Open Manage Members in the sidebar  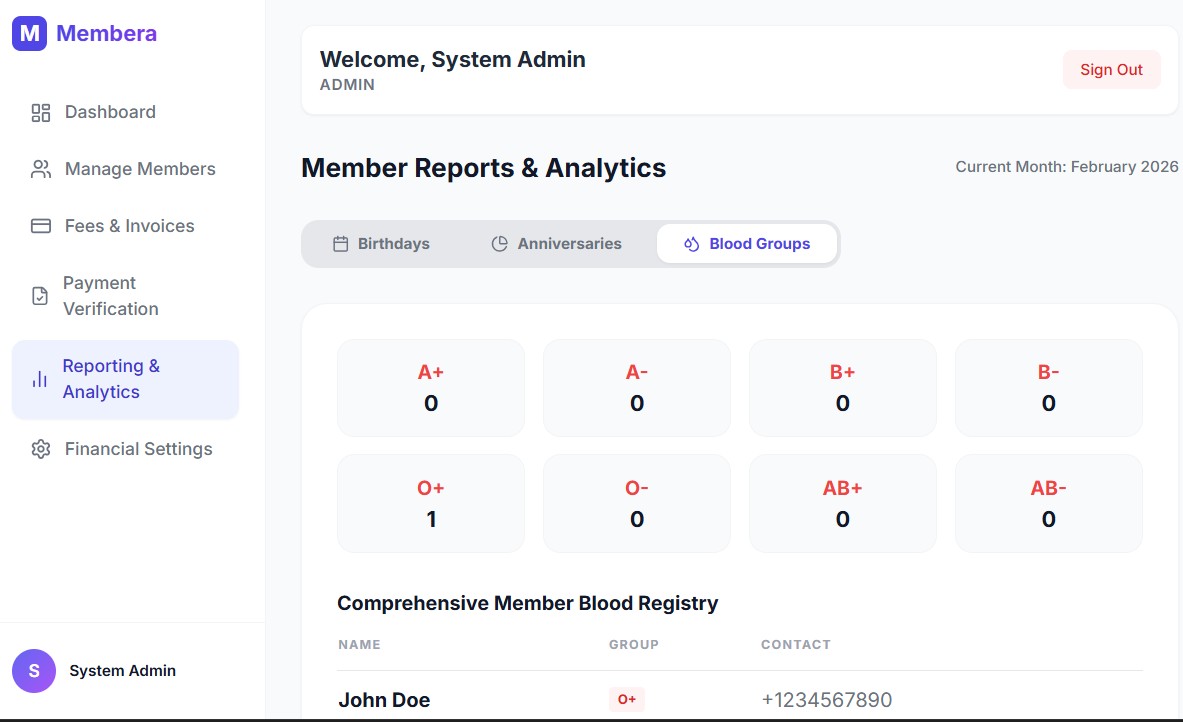(x=140, y=170)
